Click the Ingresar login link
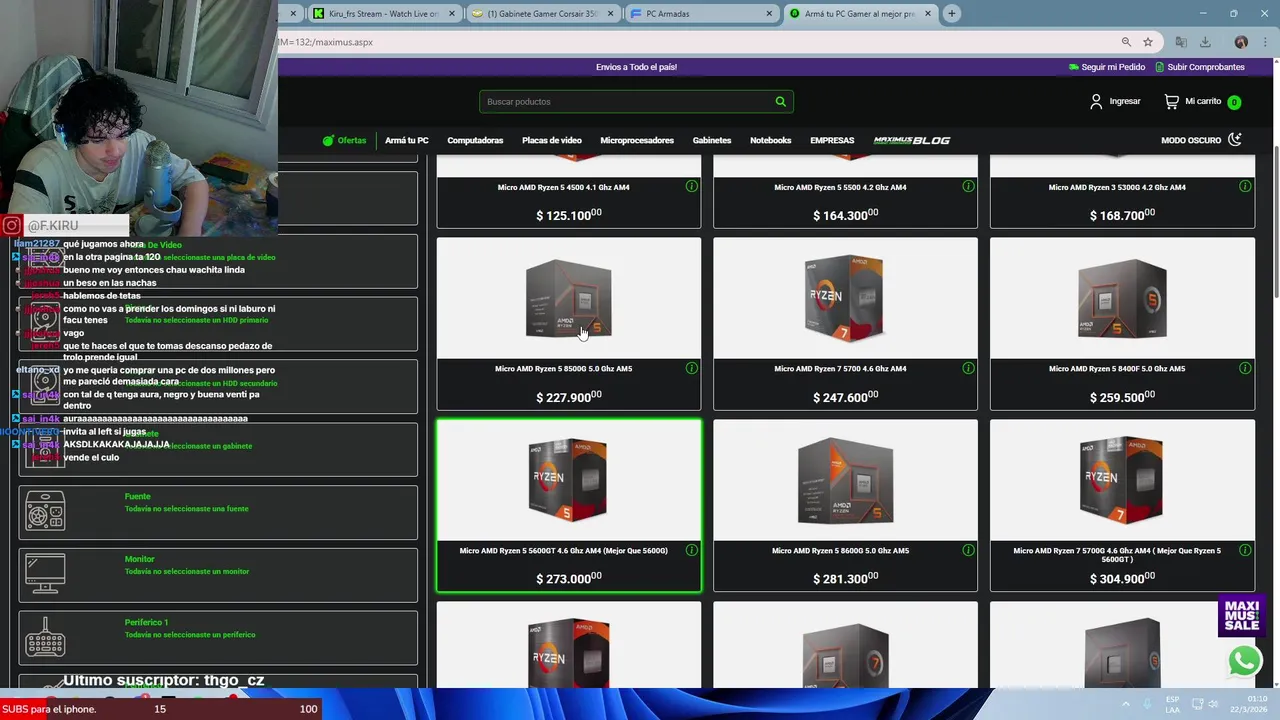 [x=1124, y=101]
